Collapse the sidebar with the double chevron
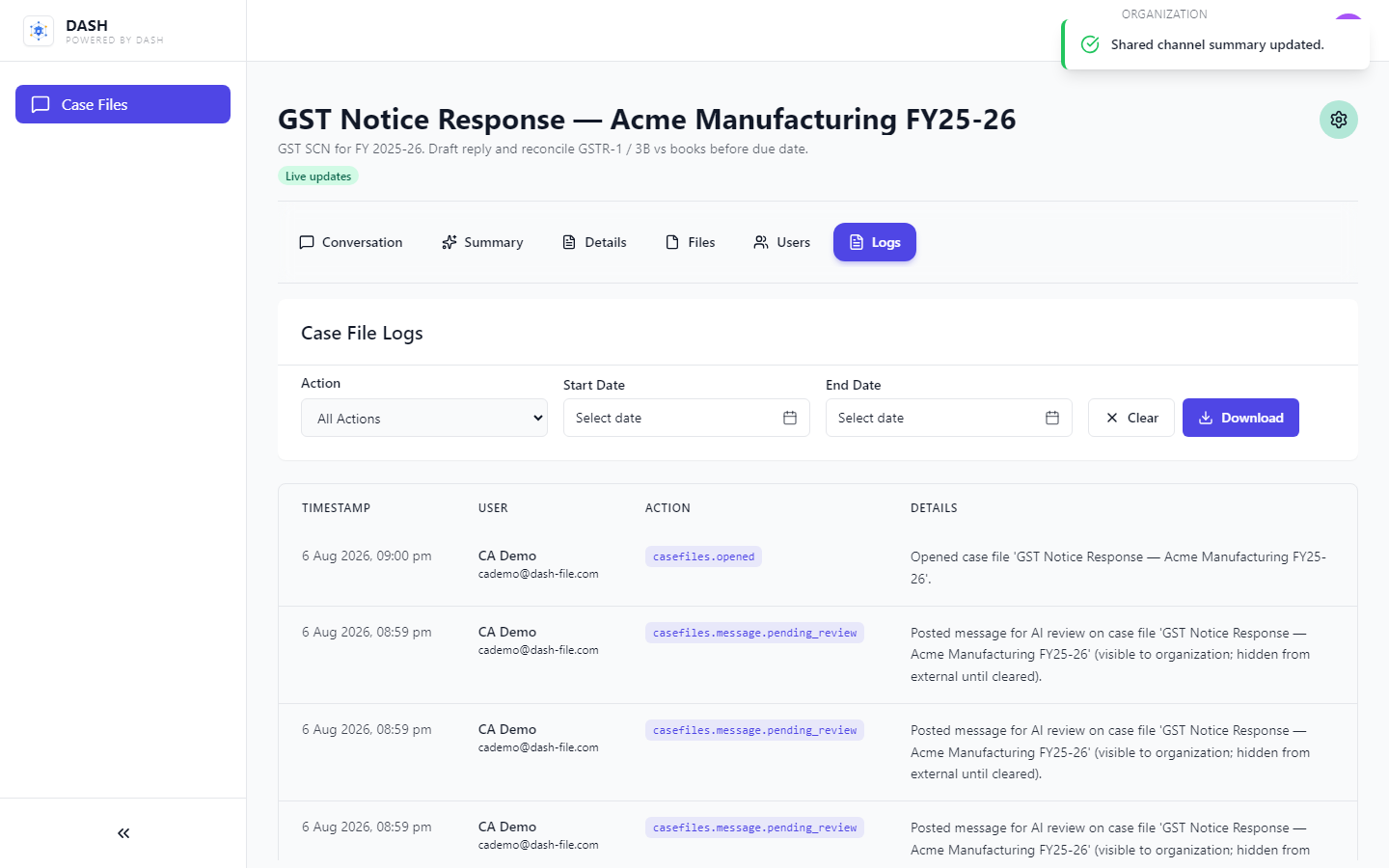Viewport: 1389px width, 868px height. coord(123,833)
